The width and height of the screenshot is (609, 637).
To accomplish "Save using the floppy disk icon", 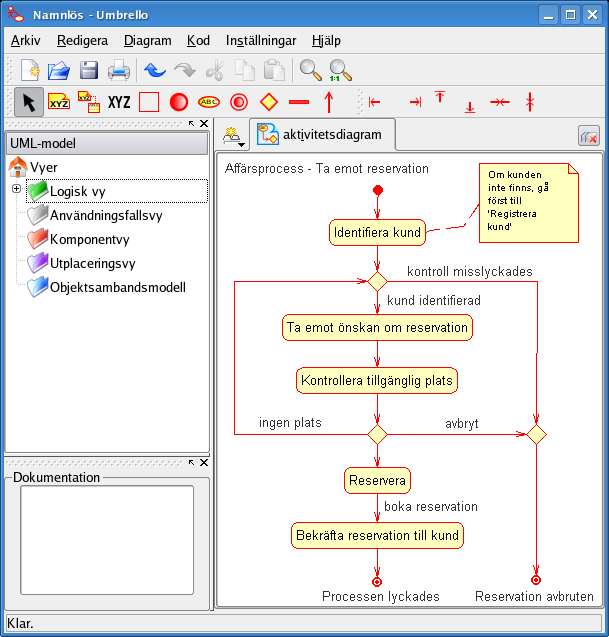I will (x=89, y=70).
